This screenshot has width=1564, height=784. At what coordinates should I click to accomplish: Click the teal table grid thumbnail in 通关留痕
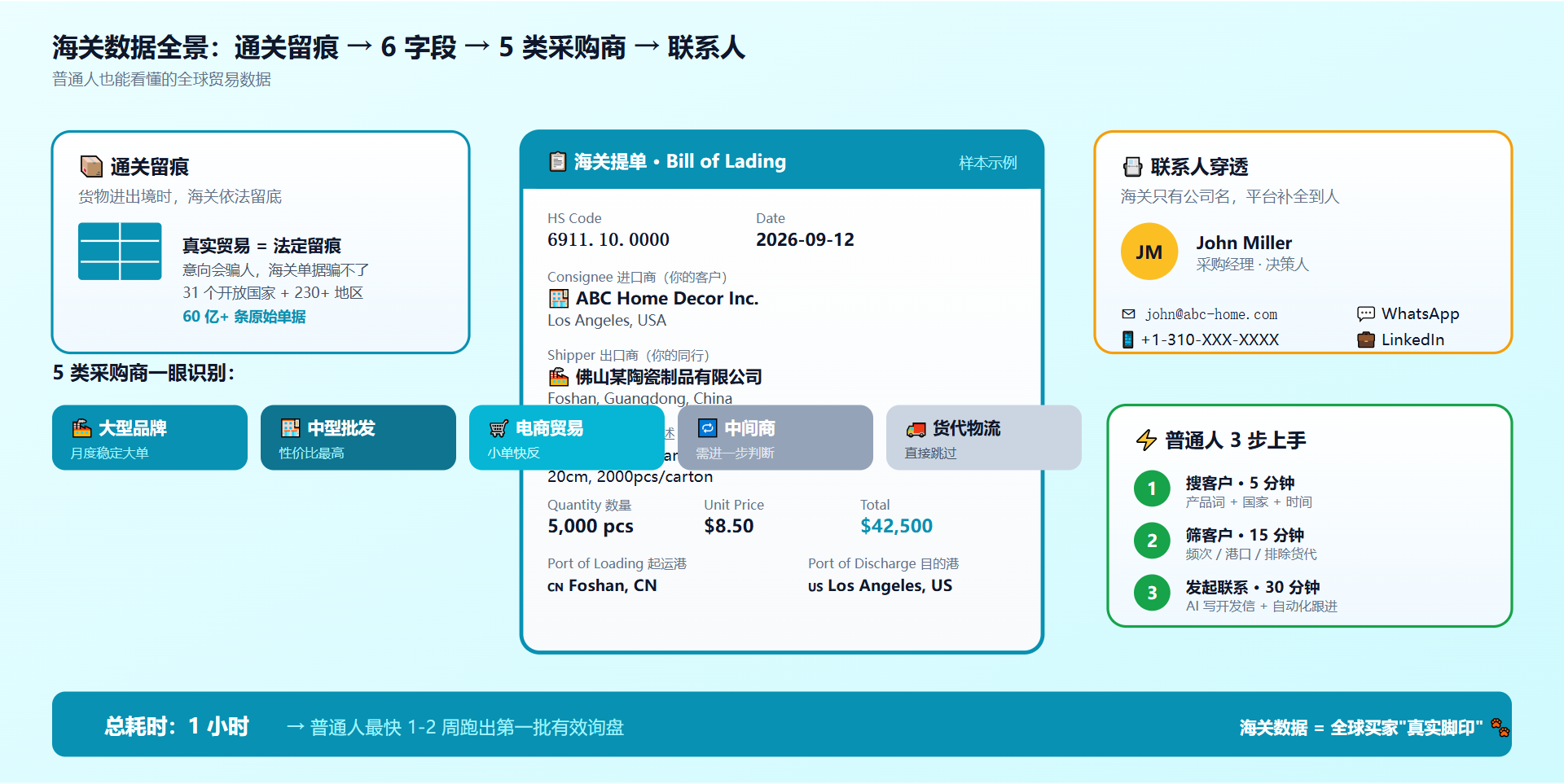tap(120, 252)
